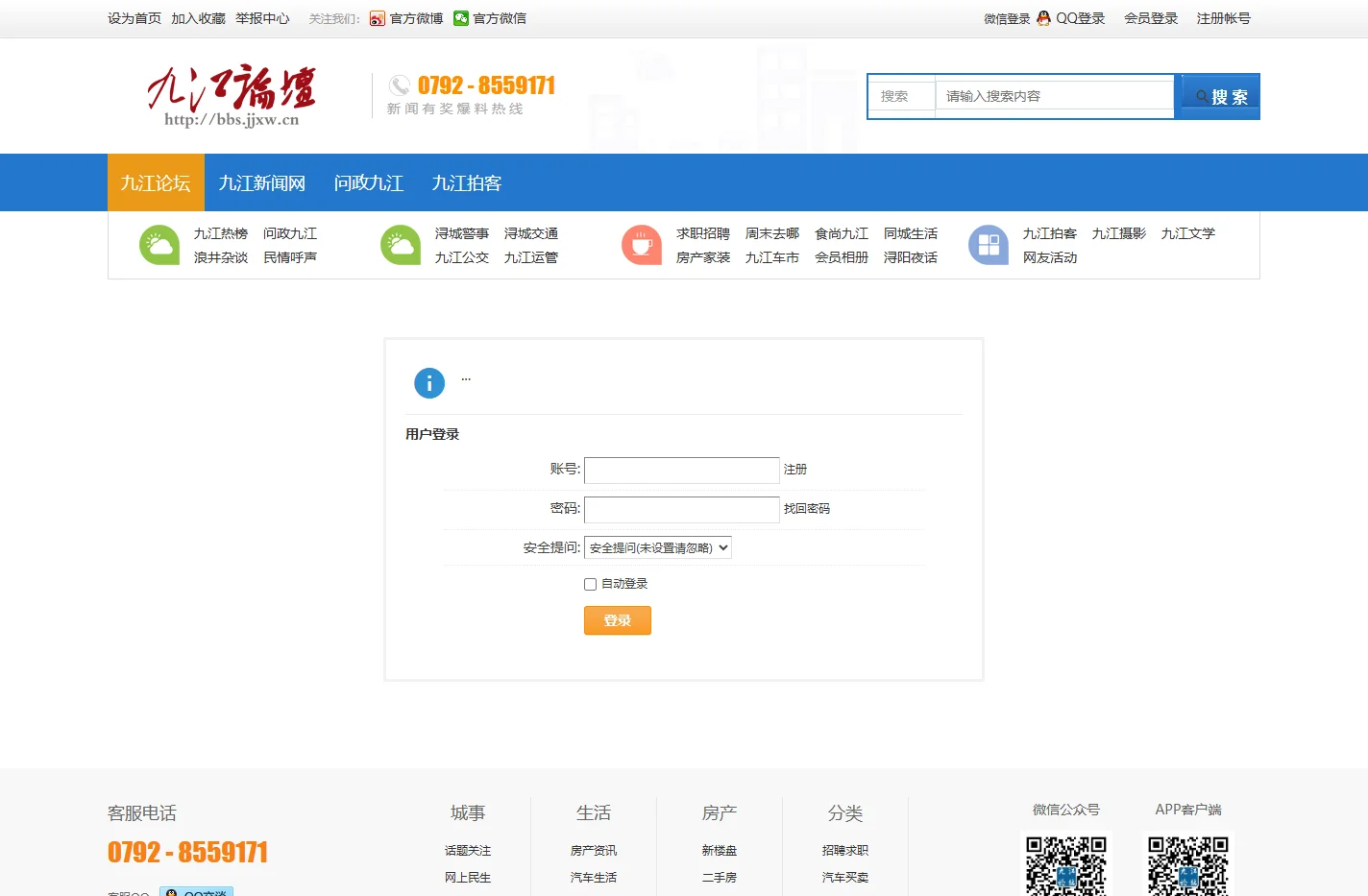Click the phone icon beside hotline number

(400, 85)
